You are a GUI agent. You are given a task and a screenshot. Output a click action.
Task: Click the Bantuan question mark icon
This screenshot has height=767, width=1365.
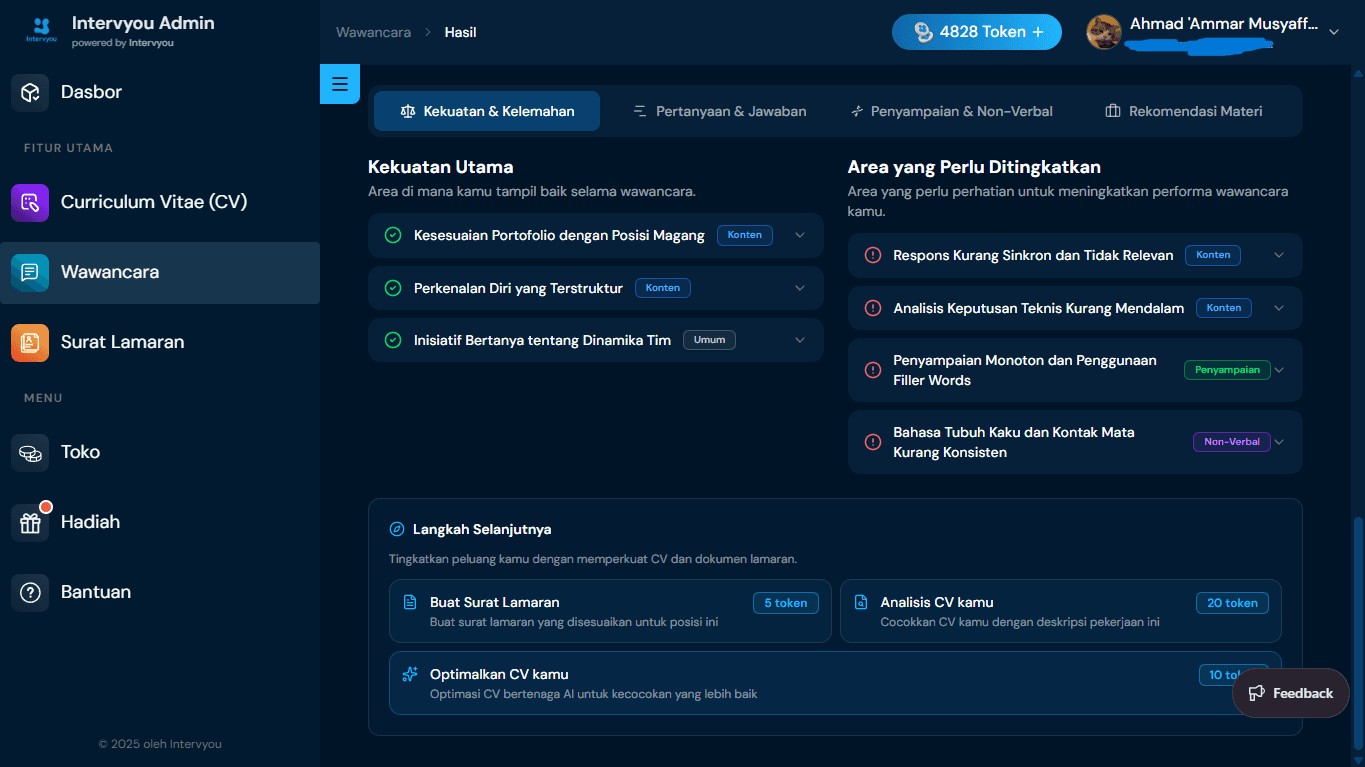pos(30,592)
